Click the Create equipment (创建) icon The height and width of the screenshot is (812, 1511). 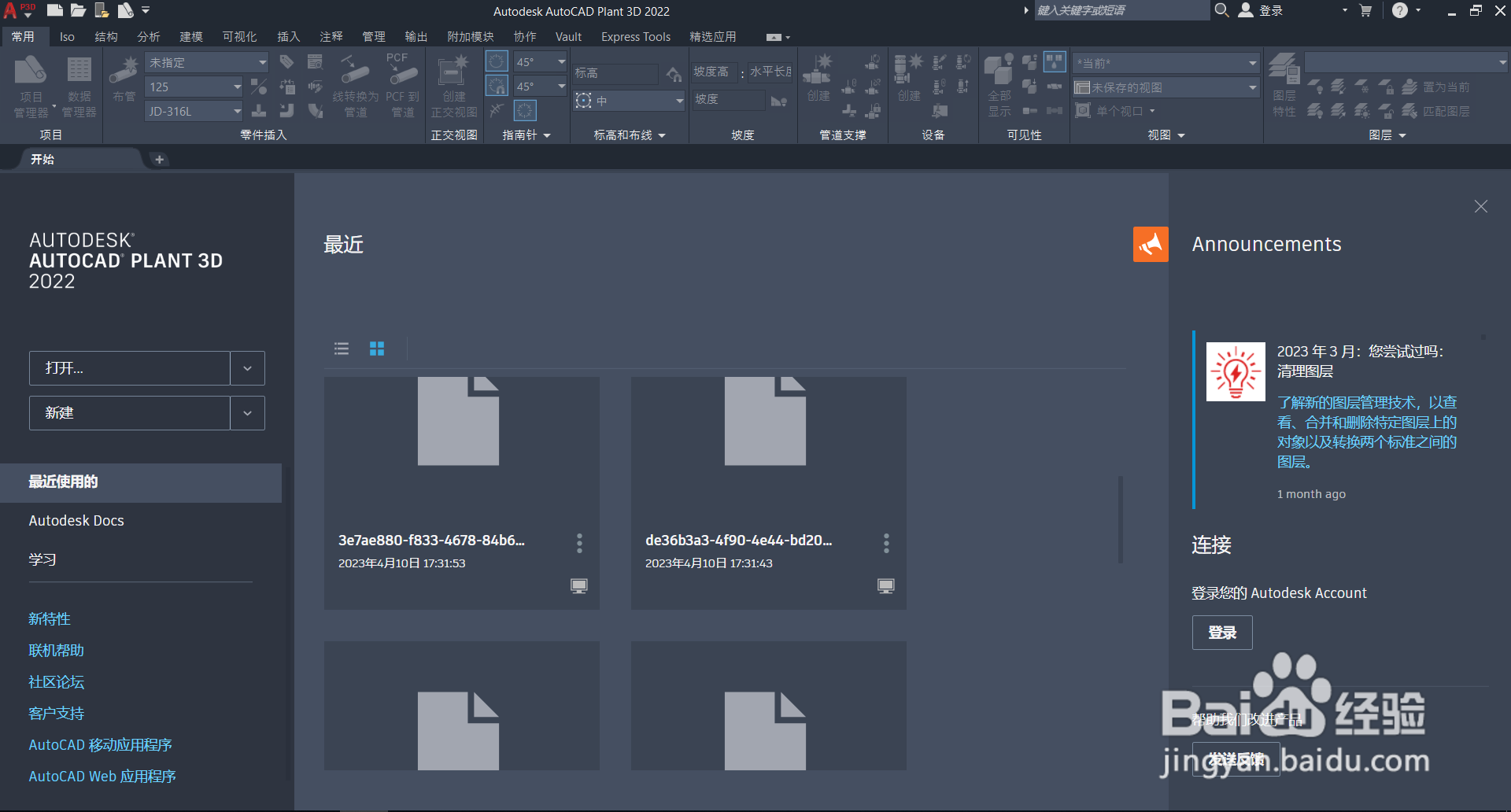tap(908, 77)
